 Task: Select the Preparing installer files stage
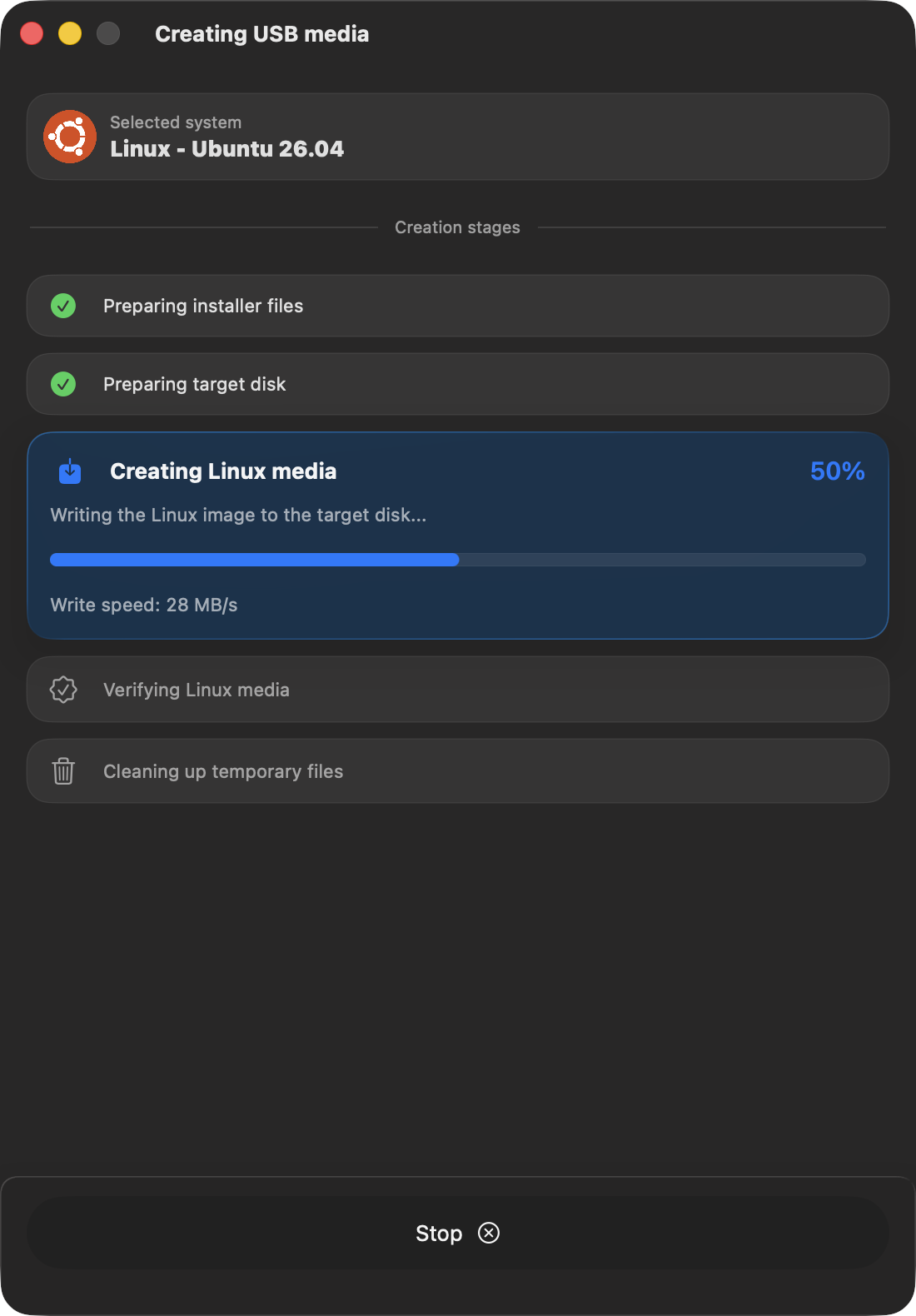tap(458, 306)
